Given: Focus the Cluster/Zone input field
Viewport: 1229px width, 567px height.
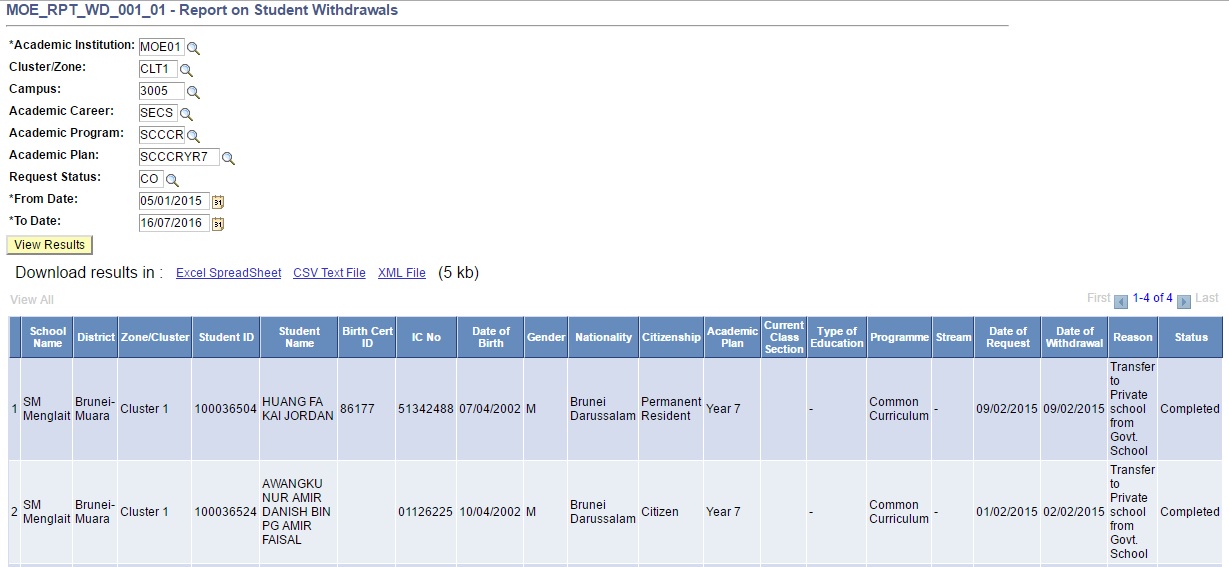Looking at the screenshot, I should 158,69.
